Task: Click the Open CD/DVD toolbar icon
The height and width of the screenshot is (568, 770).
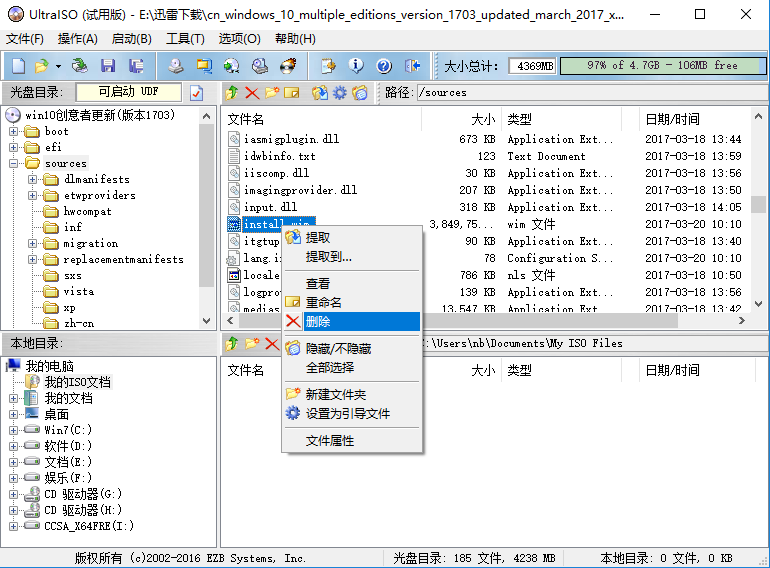Action: pyautogui.click(x=80, y=66)
